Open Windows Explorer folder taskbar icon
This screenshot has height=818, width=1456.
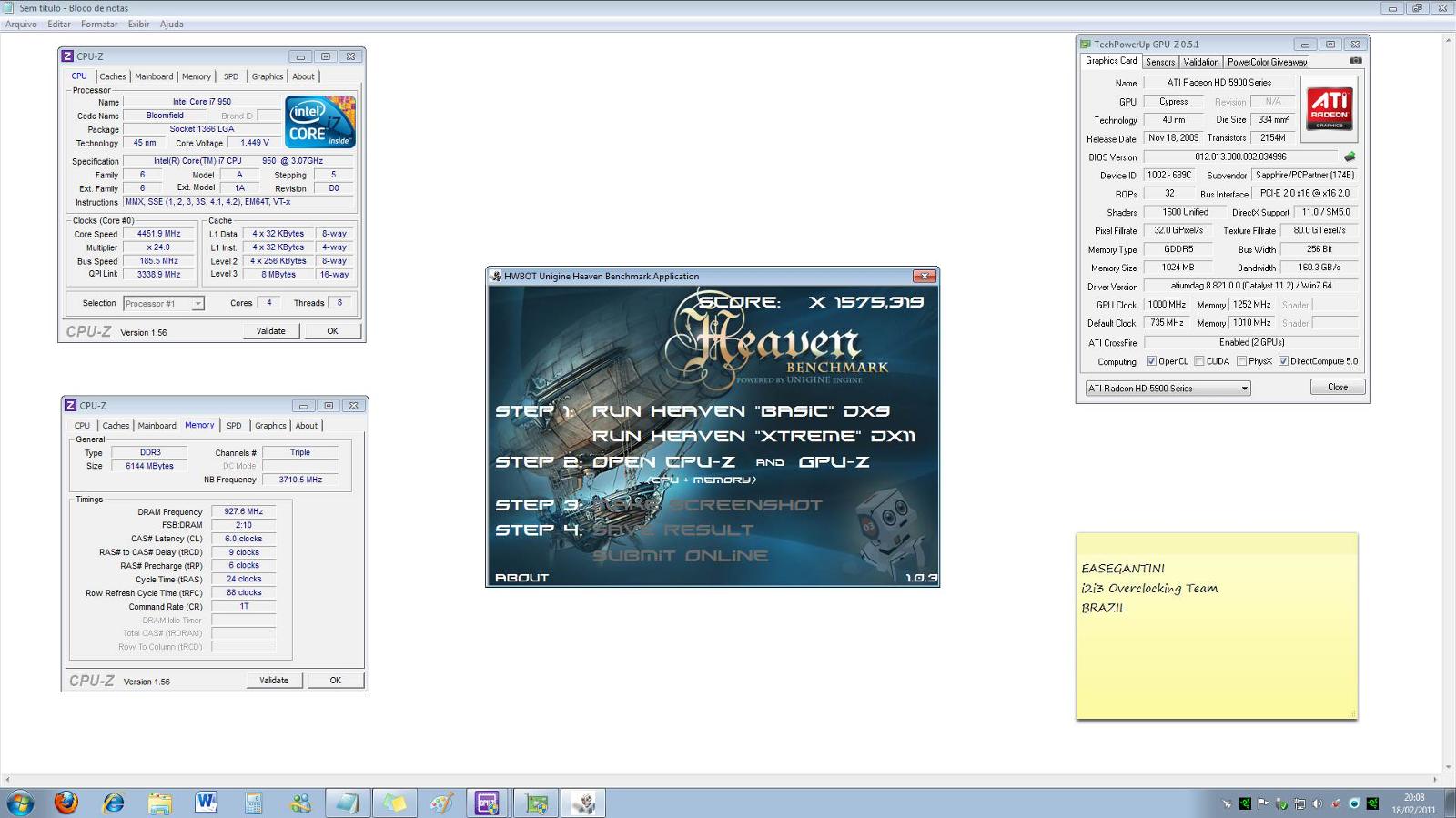click(x=160, y=803)
